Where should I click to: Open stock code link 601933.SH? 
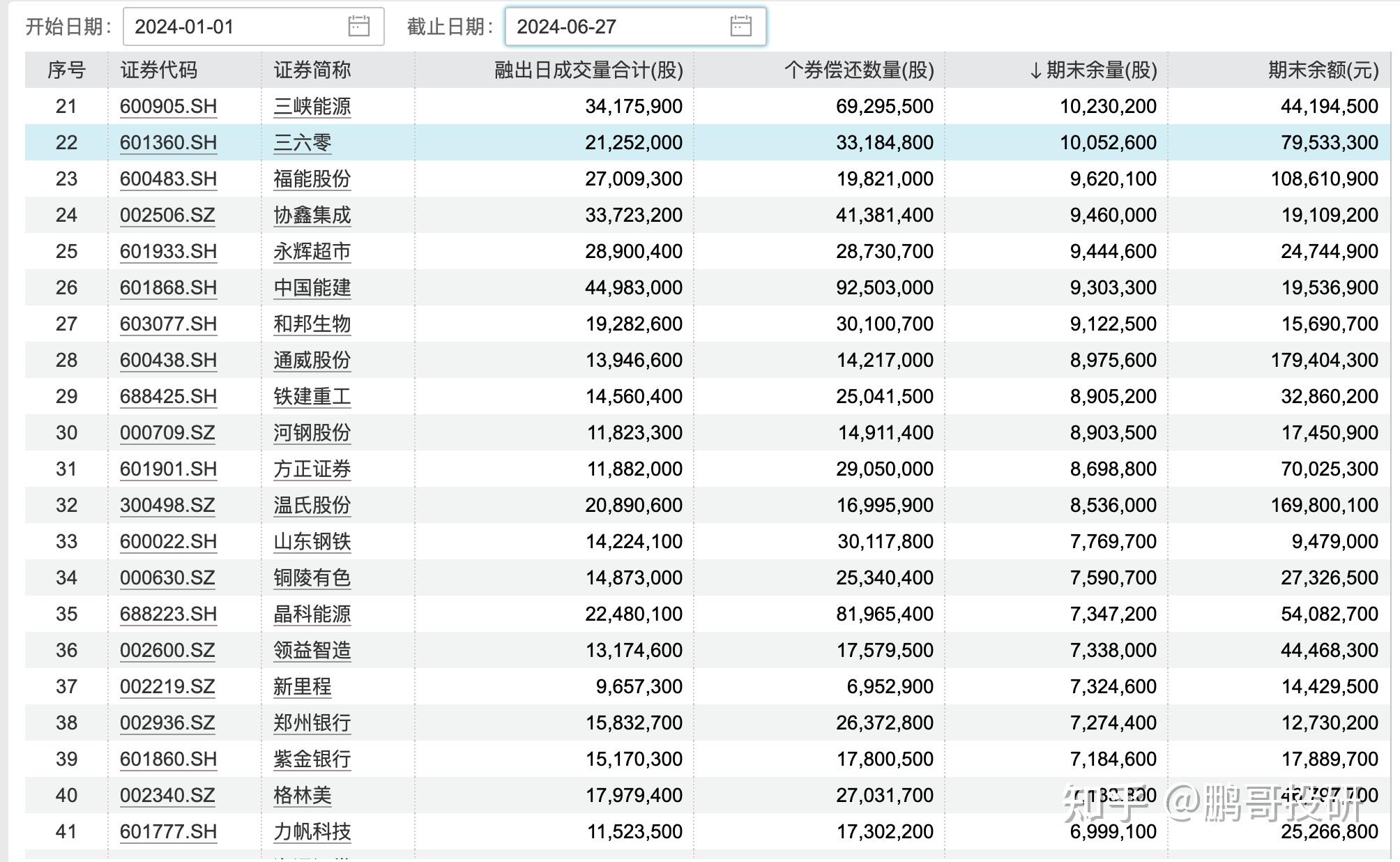[168, 251]
